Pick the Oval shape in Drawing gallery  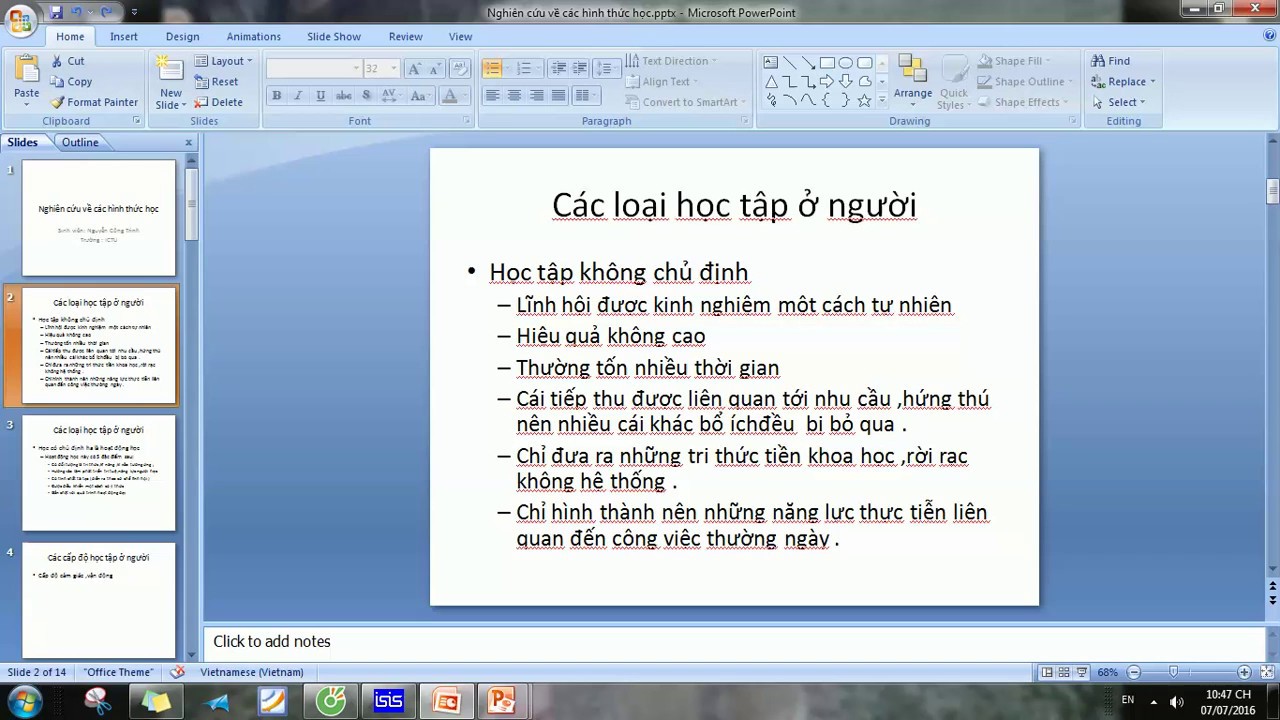846,63
